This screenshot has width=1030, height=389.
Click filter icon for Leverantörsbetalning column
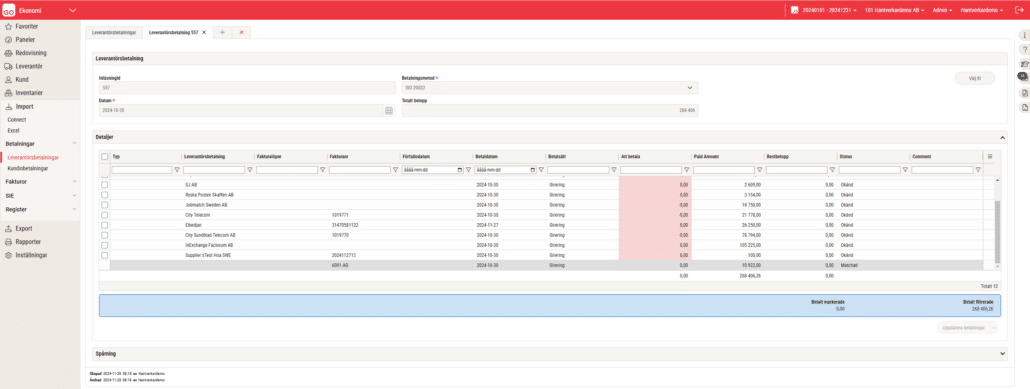pos(250,170)
